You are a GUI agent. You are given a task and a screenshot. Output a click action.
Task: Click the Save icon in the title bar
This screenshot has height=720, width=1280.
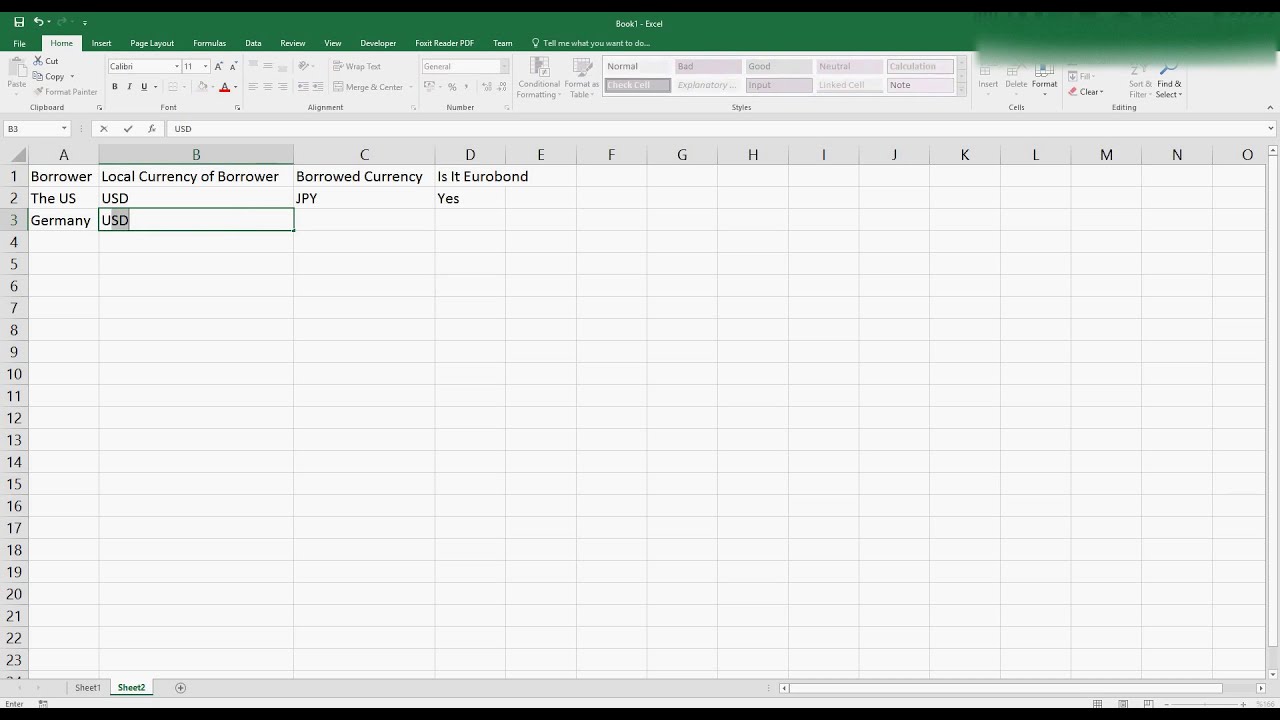click(x=19, y=22)
